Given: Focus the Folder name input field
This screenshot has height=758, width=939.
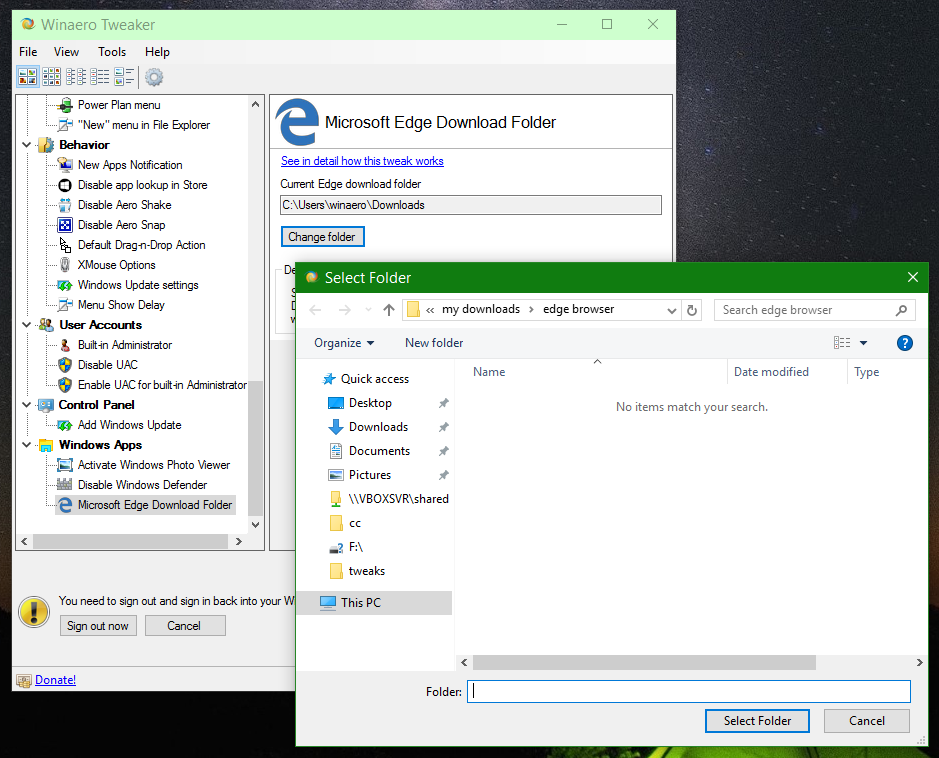Looking at the screenshot, I should pyautogui.click(x=688, y=691).
